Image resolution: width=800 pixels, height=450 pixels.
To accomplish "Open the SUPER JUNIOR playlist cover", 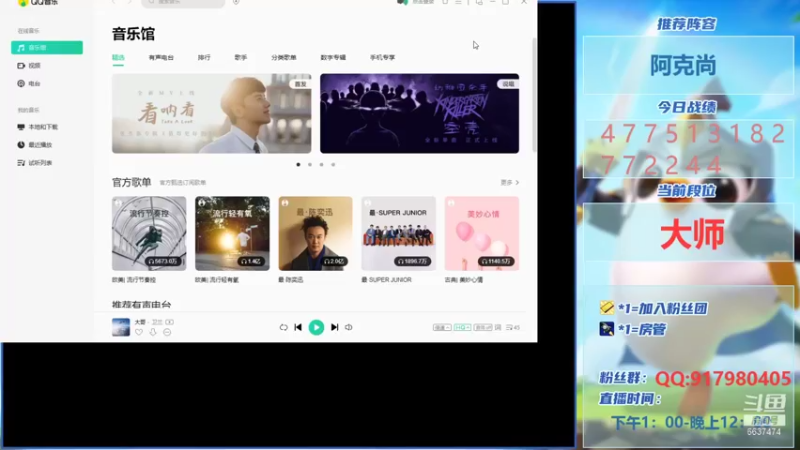I will coord(398,234).
